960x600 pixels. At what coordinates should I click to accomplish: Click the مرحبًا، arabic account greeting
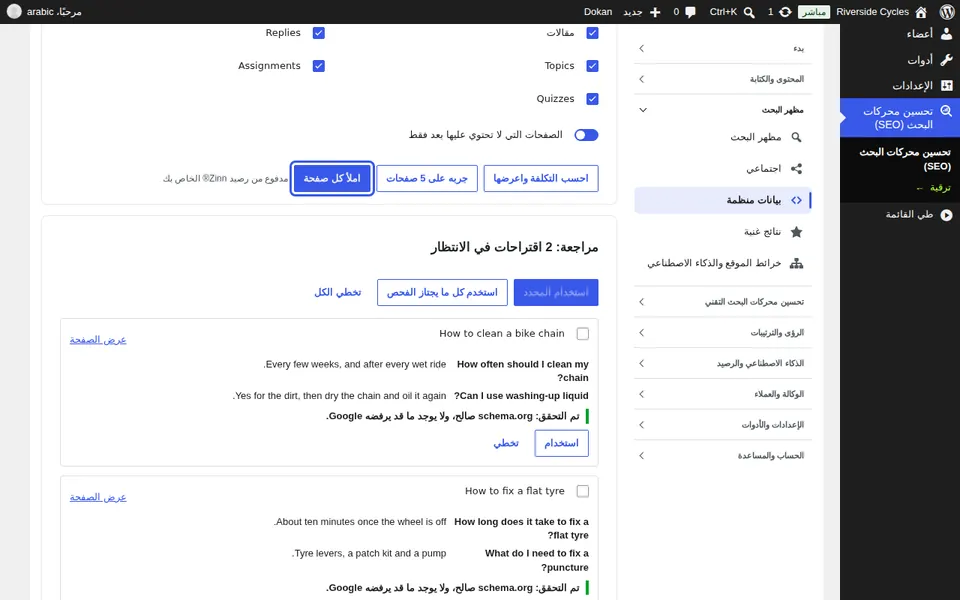tap(54, 12)
